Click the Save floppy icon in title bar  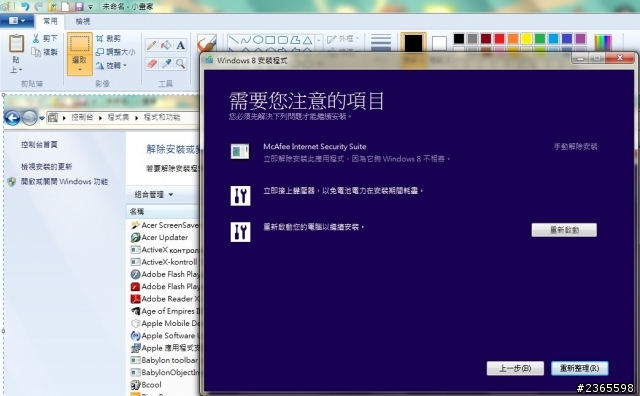click(79, 7)
